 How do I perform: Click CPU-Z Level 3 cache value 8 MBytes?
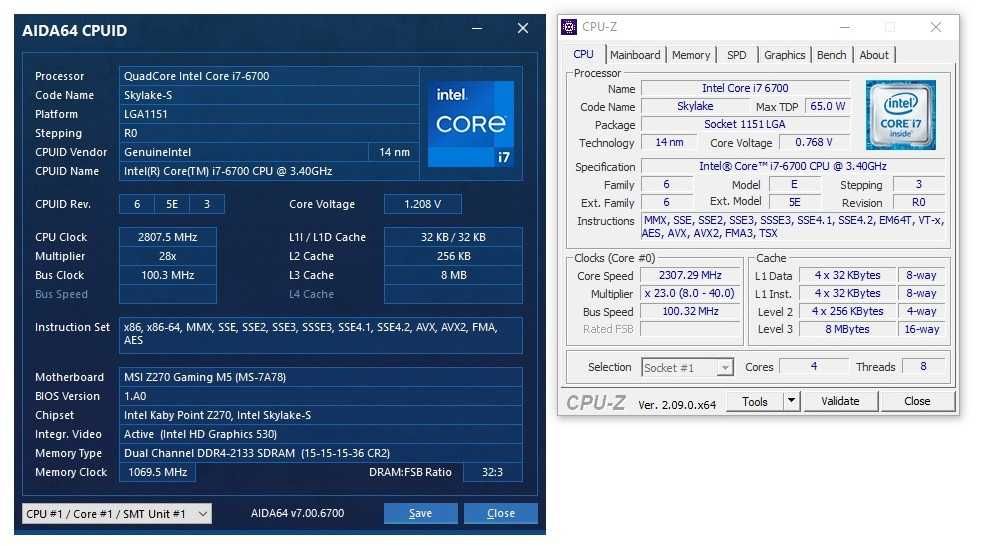[x=847, y=329]
